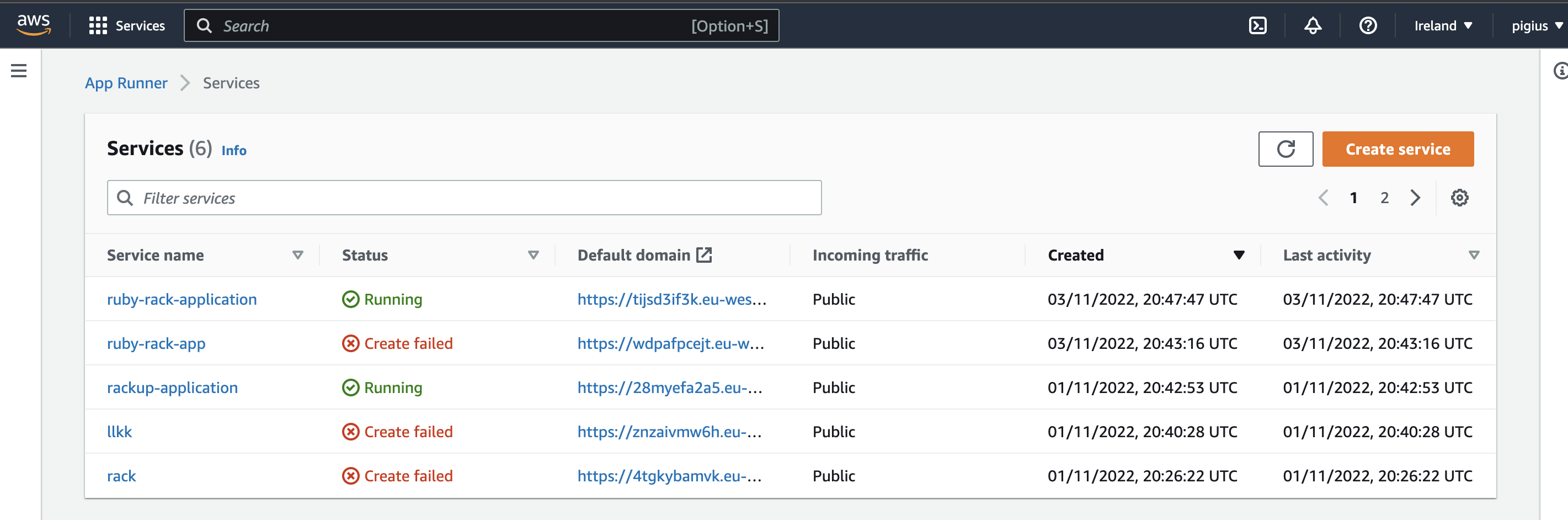The image size is (1568, 520).
Task: Click the magnifier icon in top search bar
Action: click(205, 25)
